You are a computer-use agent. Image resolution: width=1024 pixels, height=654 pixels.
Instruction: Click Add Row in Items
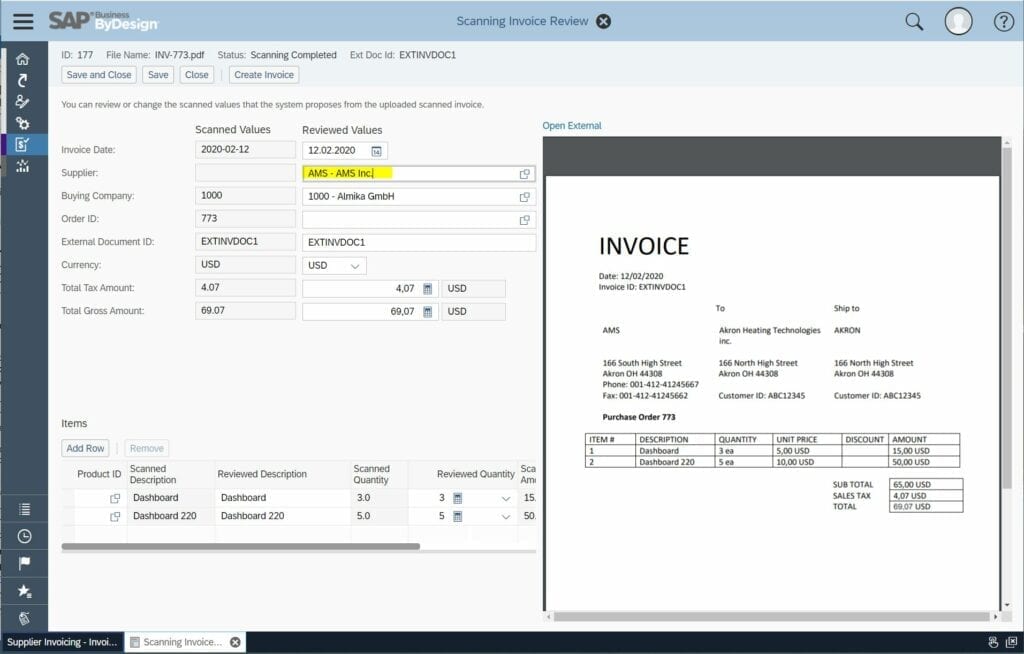[85, 448]
